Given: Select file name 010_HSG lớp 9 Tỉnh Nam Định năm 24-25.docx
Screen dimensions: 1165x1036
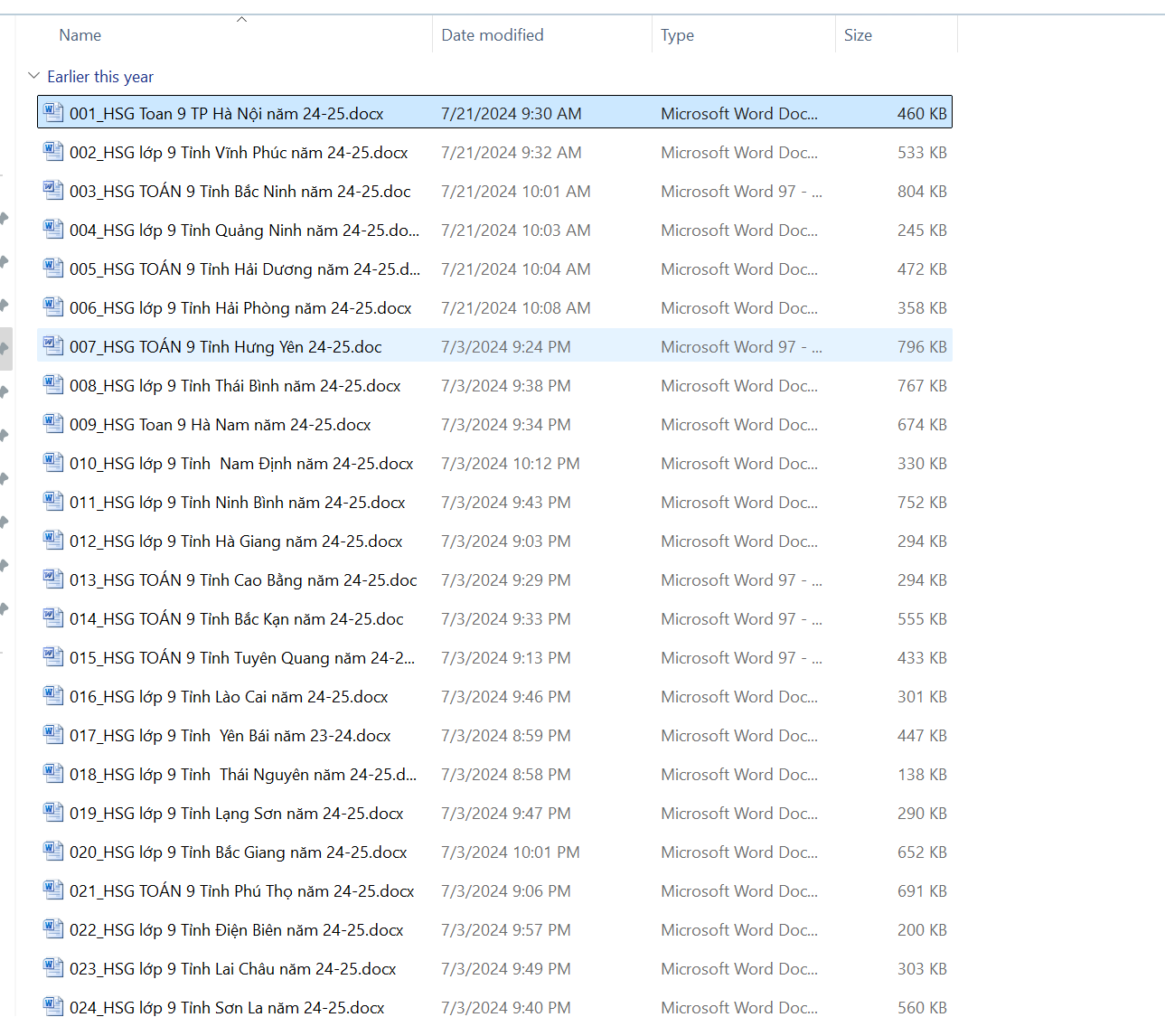Looking at the screenshot, I should pyautogui.click(x=241, y=464).
